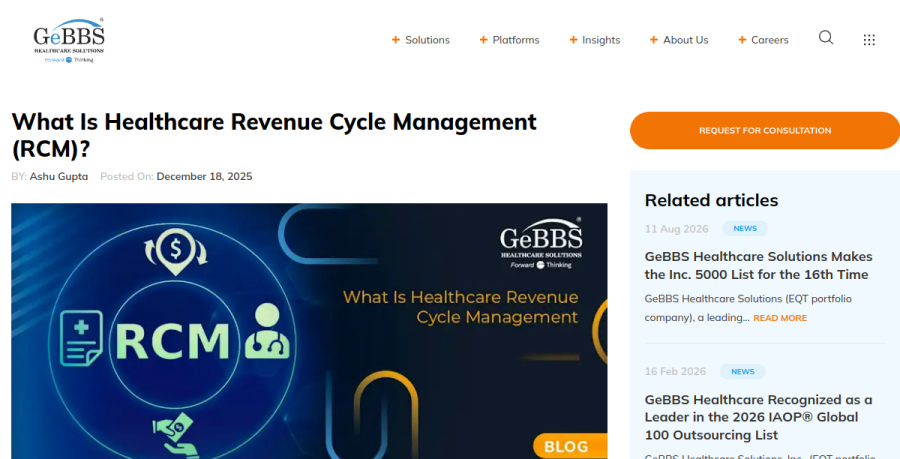Click the article title heading
This screenshot has height=459, width=900.
274,135
